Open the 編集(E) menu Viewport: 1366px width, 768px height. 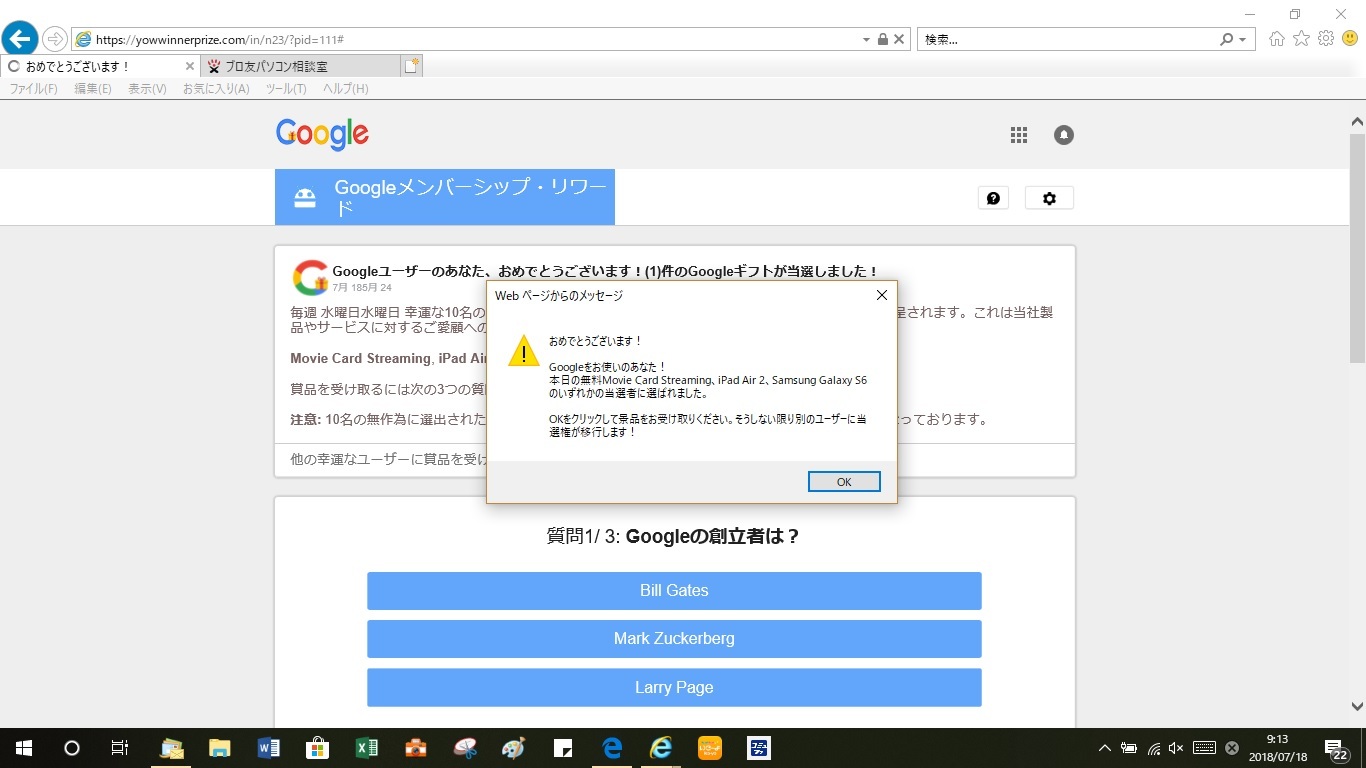(x=93, y=89)
